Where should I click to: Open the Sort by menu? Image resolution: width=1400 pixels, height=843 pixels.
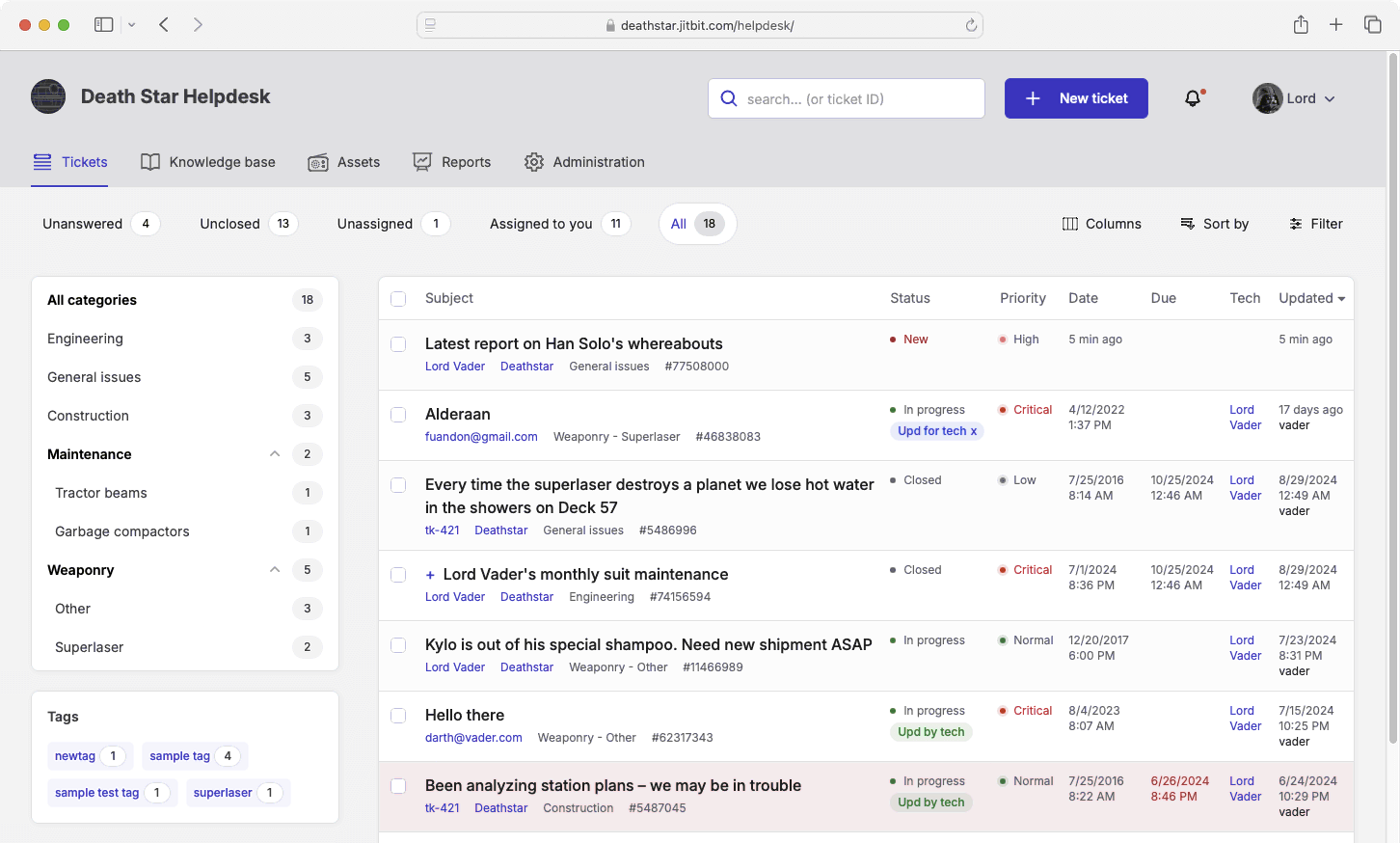coord(1215,224)
